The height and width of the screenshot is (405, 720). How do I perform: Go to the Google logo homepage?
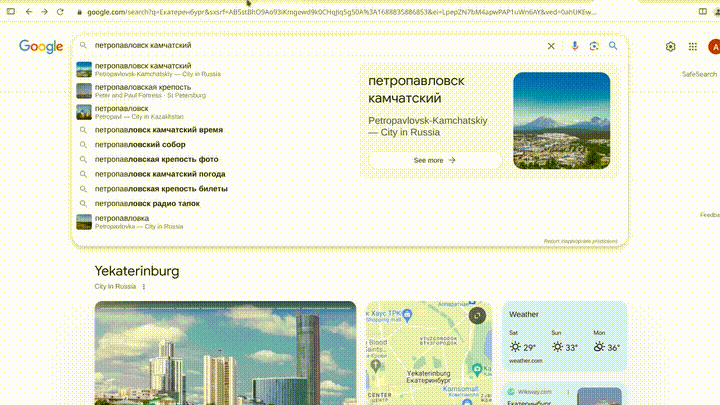click(41, 46)
